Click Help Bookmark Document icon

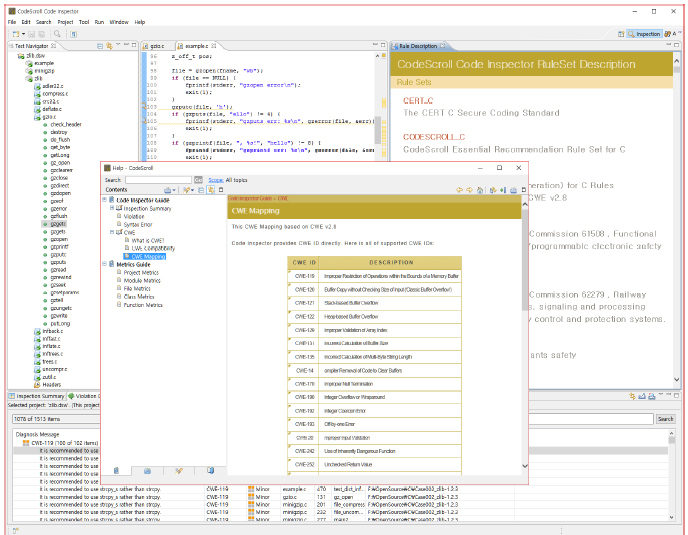click(x=503, y=190)
